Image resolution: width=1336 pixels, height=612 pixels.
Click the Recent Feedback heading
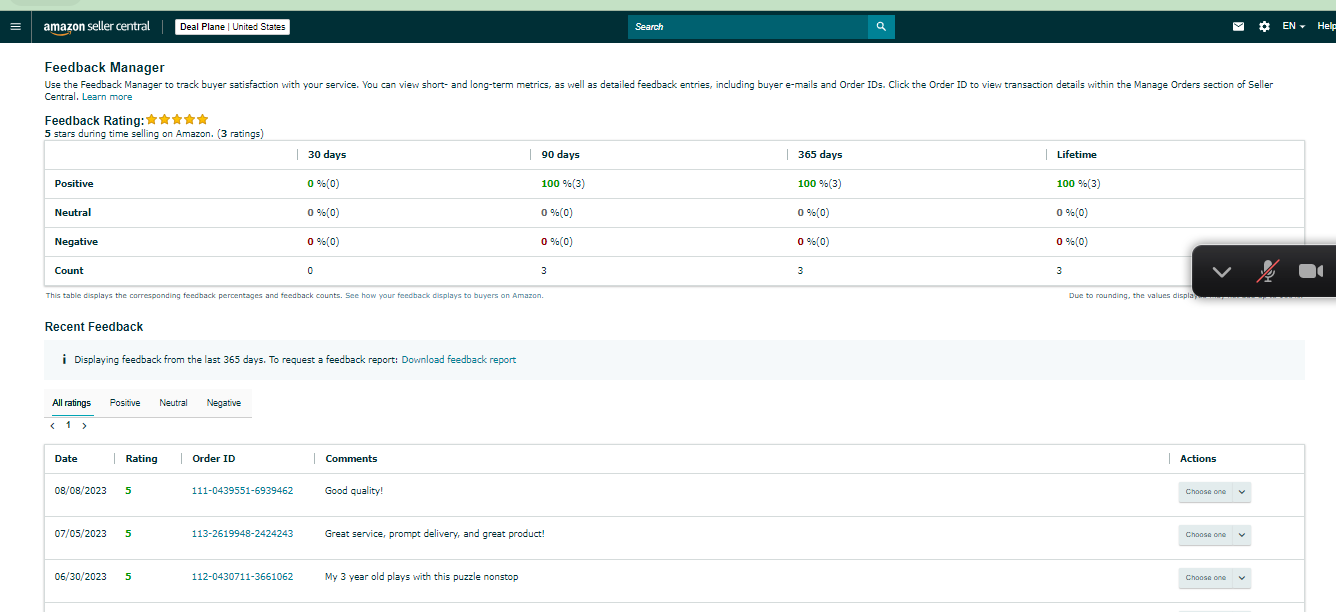point(94,327)
